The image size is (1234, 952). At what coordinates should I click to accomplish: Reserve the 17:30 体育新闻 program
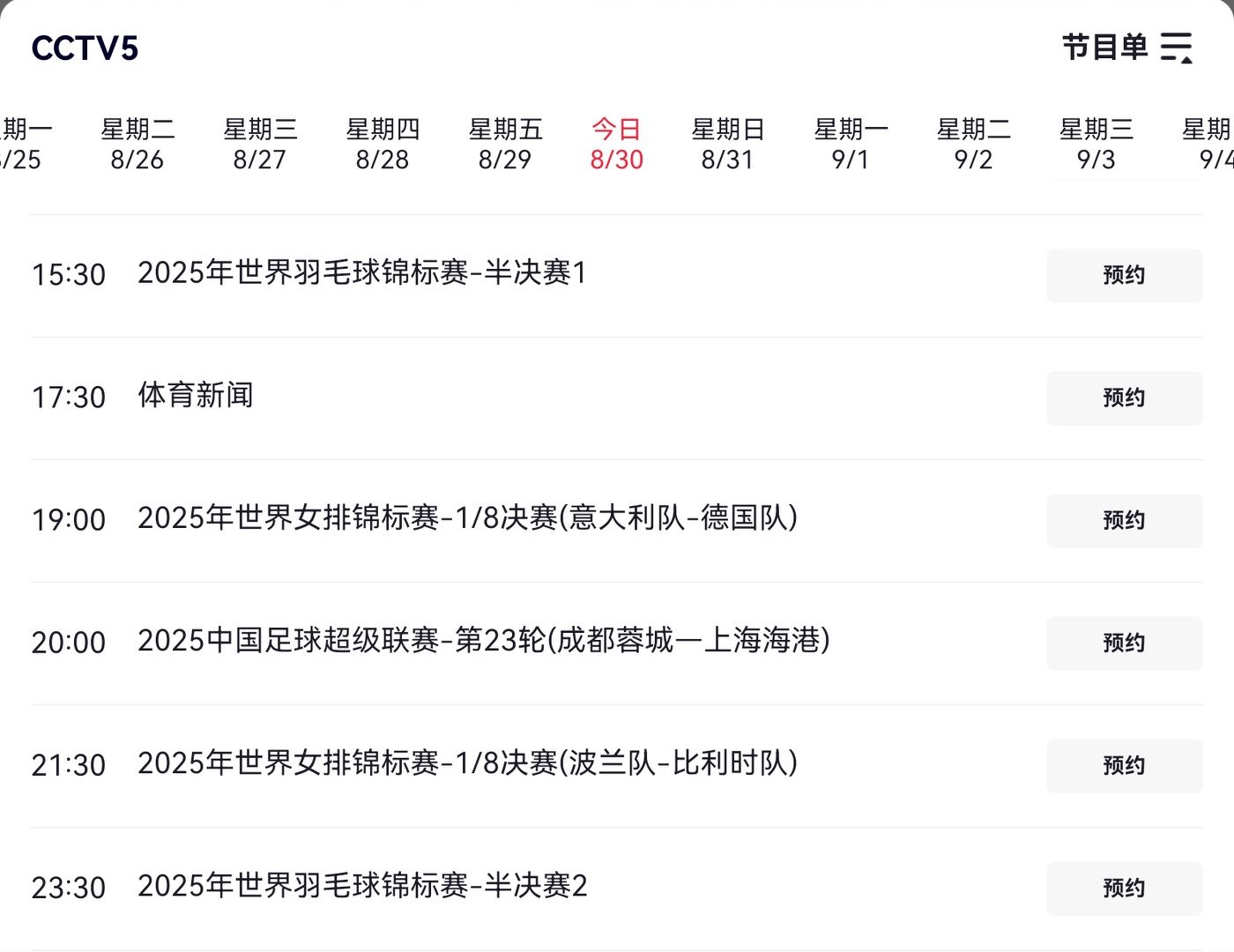point(1124,398)
